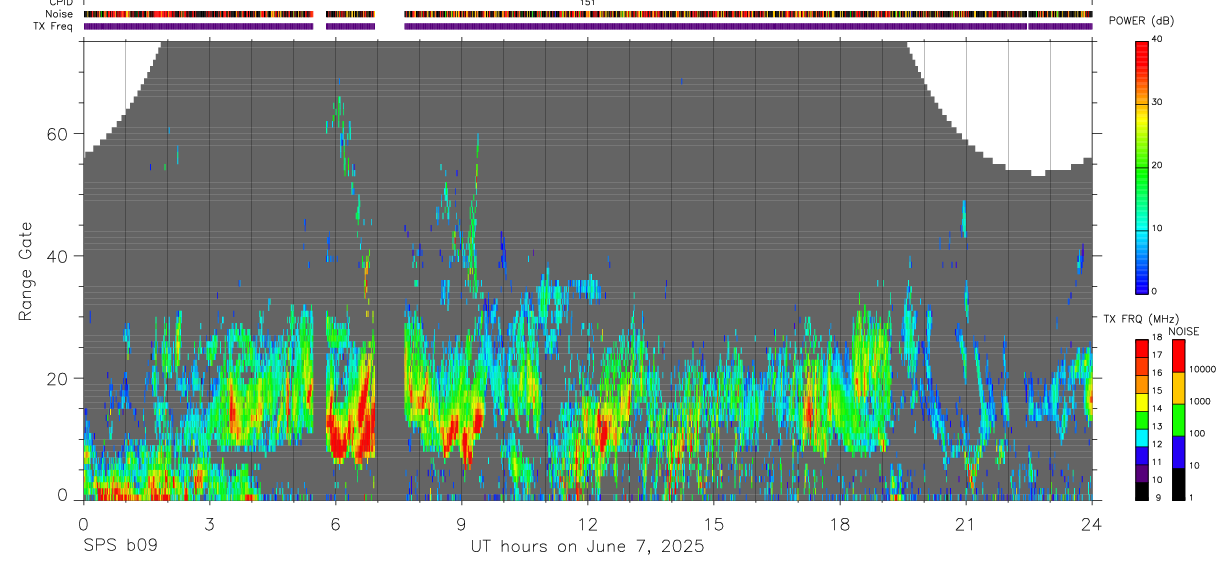Click the 6 tick on the UT hours axis
The height and width of the screenshot is (567, 1228).
point(335,522)
